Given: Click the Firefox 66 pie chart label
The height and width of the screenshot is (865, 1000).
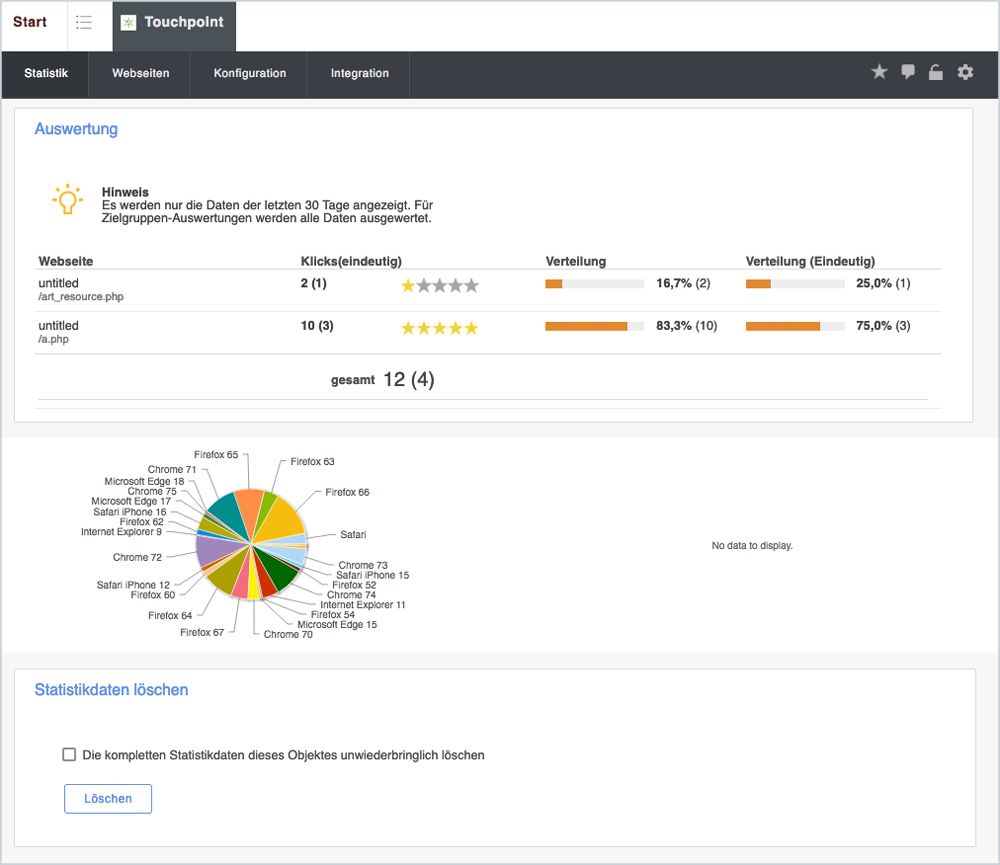Looking at the screenshot, I should click(x=347, y=492).
